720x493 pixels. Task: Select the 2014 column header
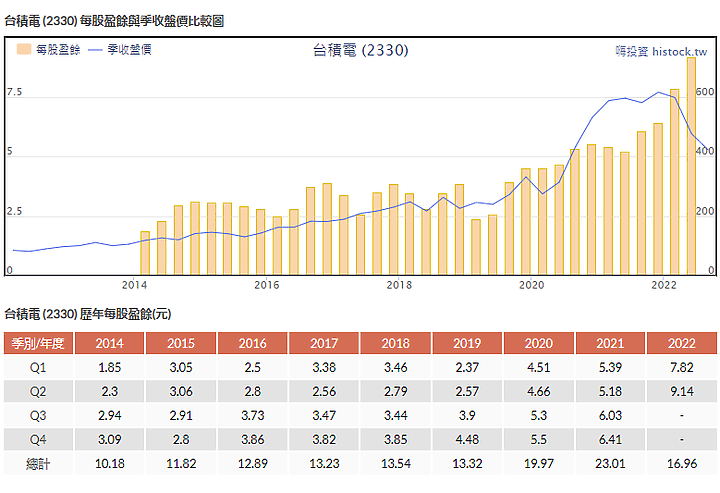point(109,343)
